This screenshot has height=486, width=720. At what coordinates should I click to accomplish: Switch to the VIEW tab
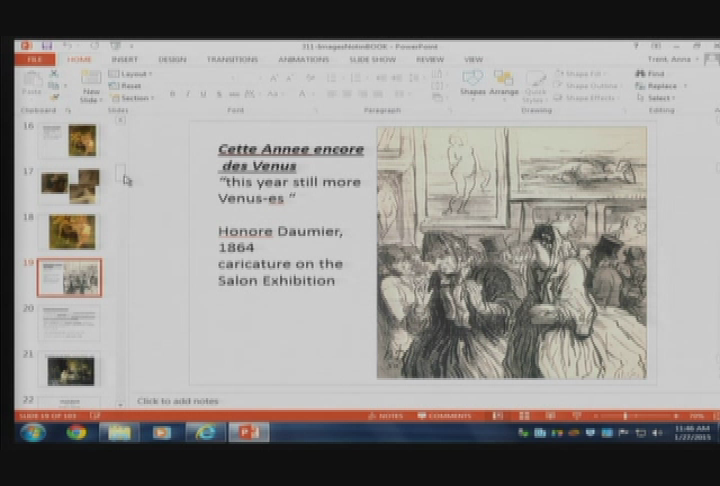pos(473,59)
